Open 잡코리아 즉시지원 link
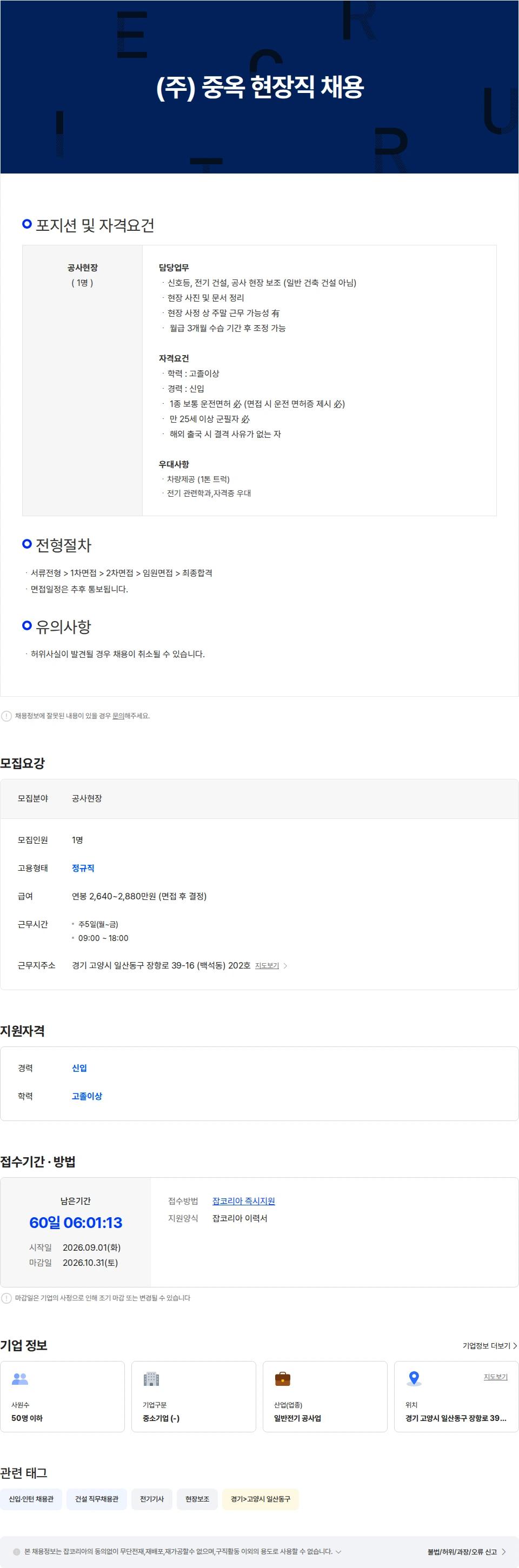This screenshot has height=1568, width=519. point(244,1201)
